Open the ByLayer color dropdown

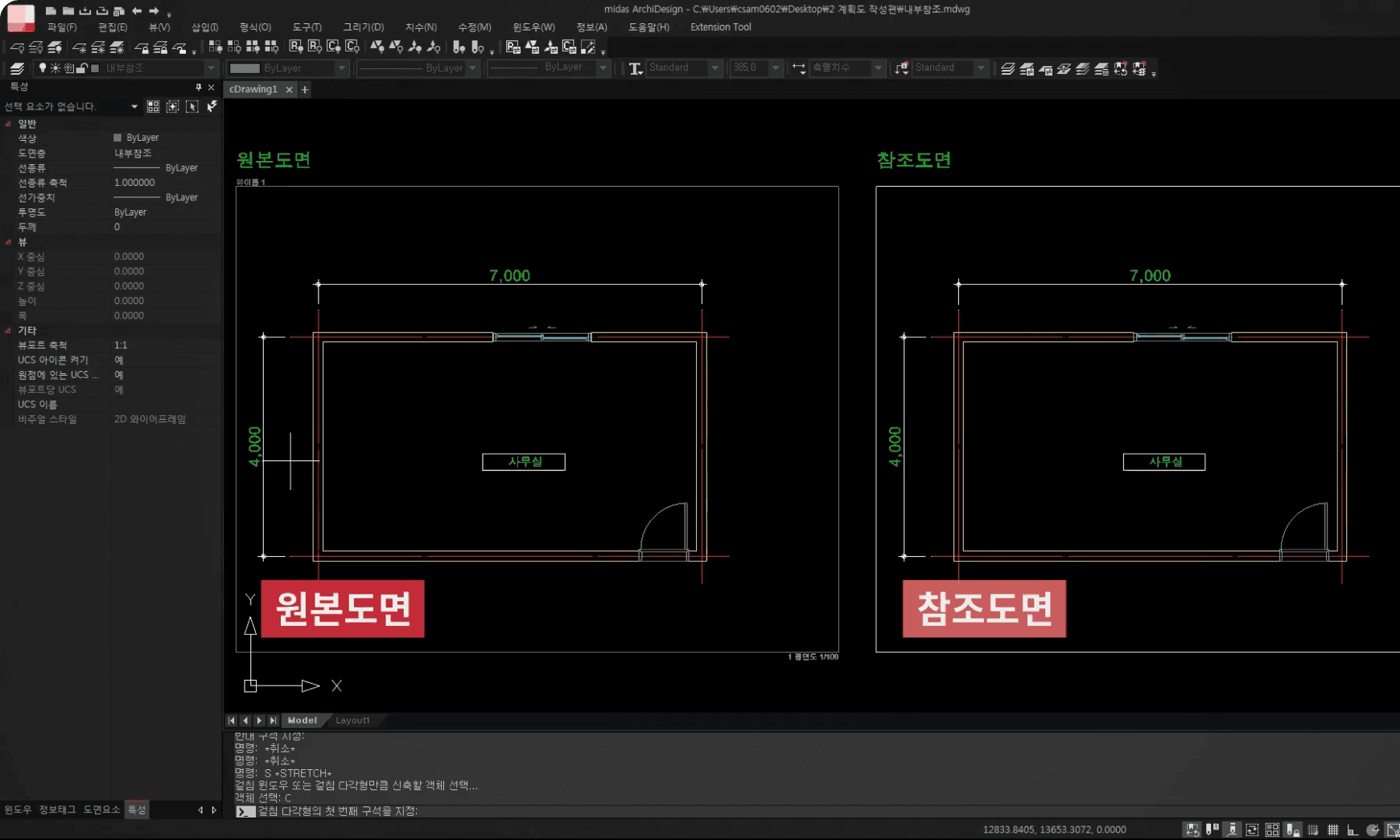coord(341,68)
